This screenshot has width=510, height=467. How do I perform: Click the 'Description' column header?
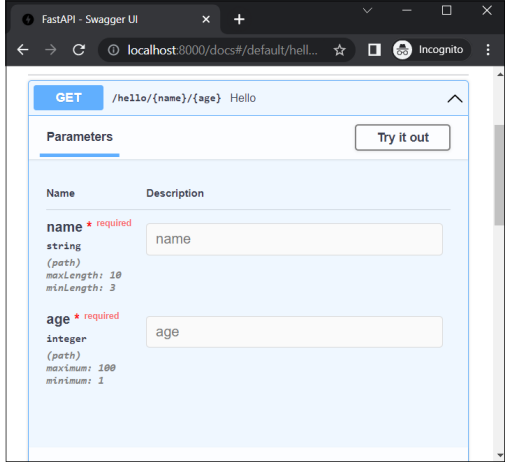pos(175,193)
